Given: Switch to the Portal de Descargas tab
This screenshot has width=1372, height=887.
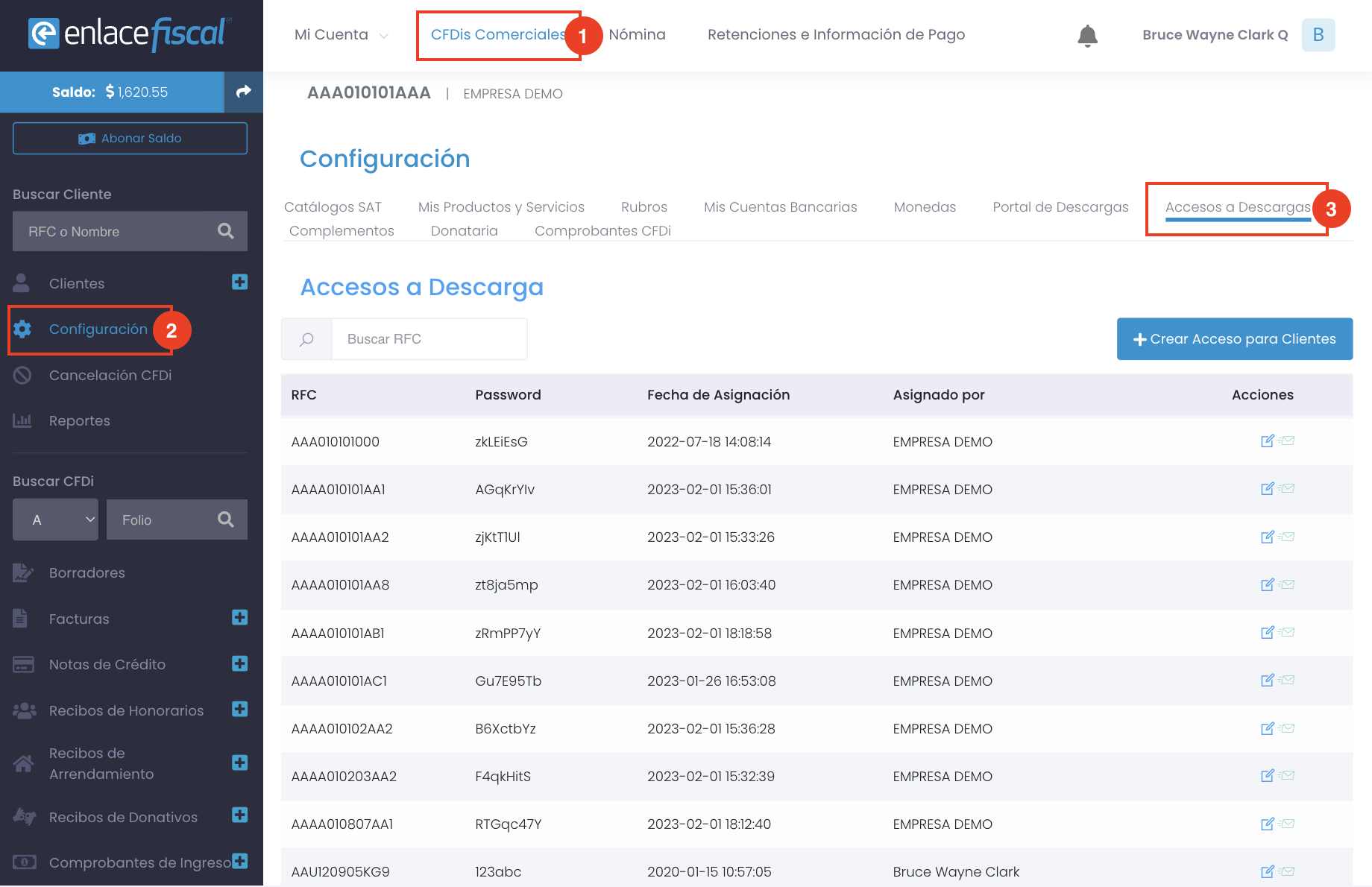Looking at the screenshot, I should tap(1060, 207).
